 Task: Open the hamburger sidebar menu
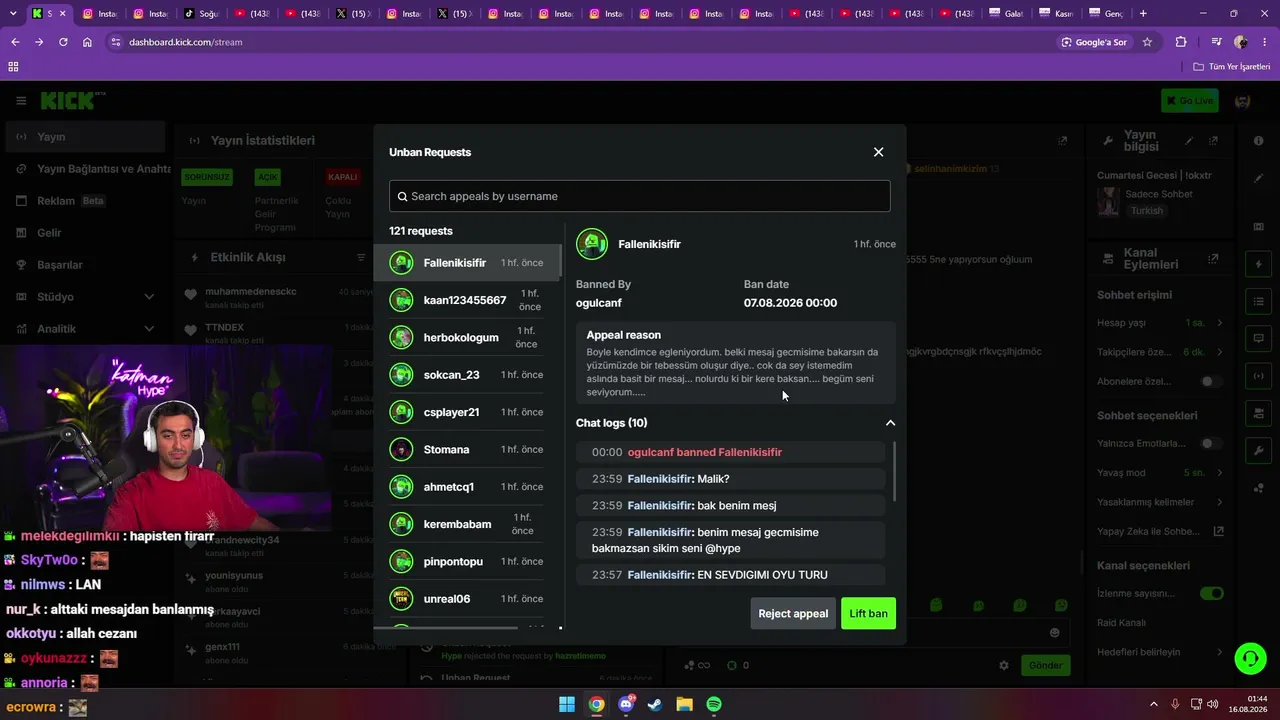click(21, 101)
